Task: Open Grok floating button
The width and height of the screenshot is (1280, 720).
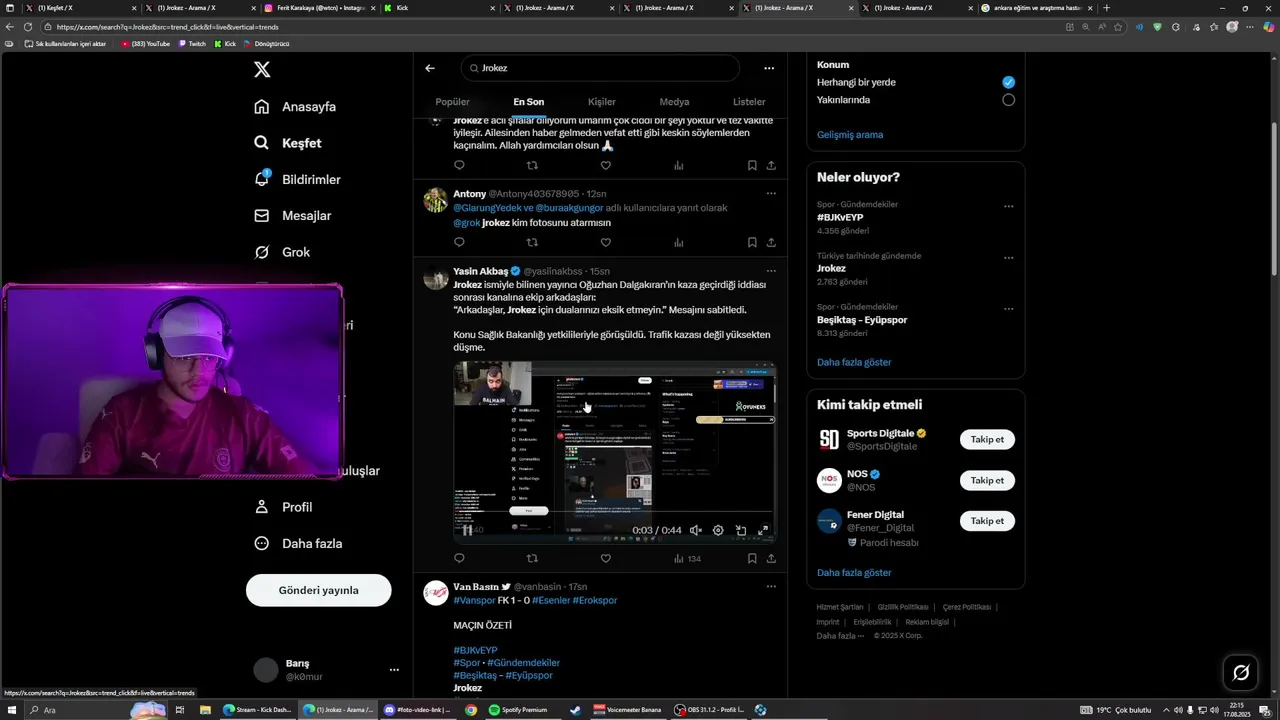Action: 1241,673
